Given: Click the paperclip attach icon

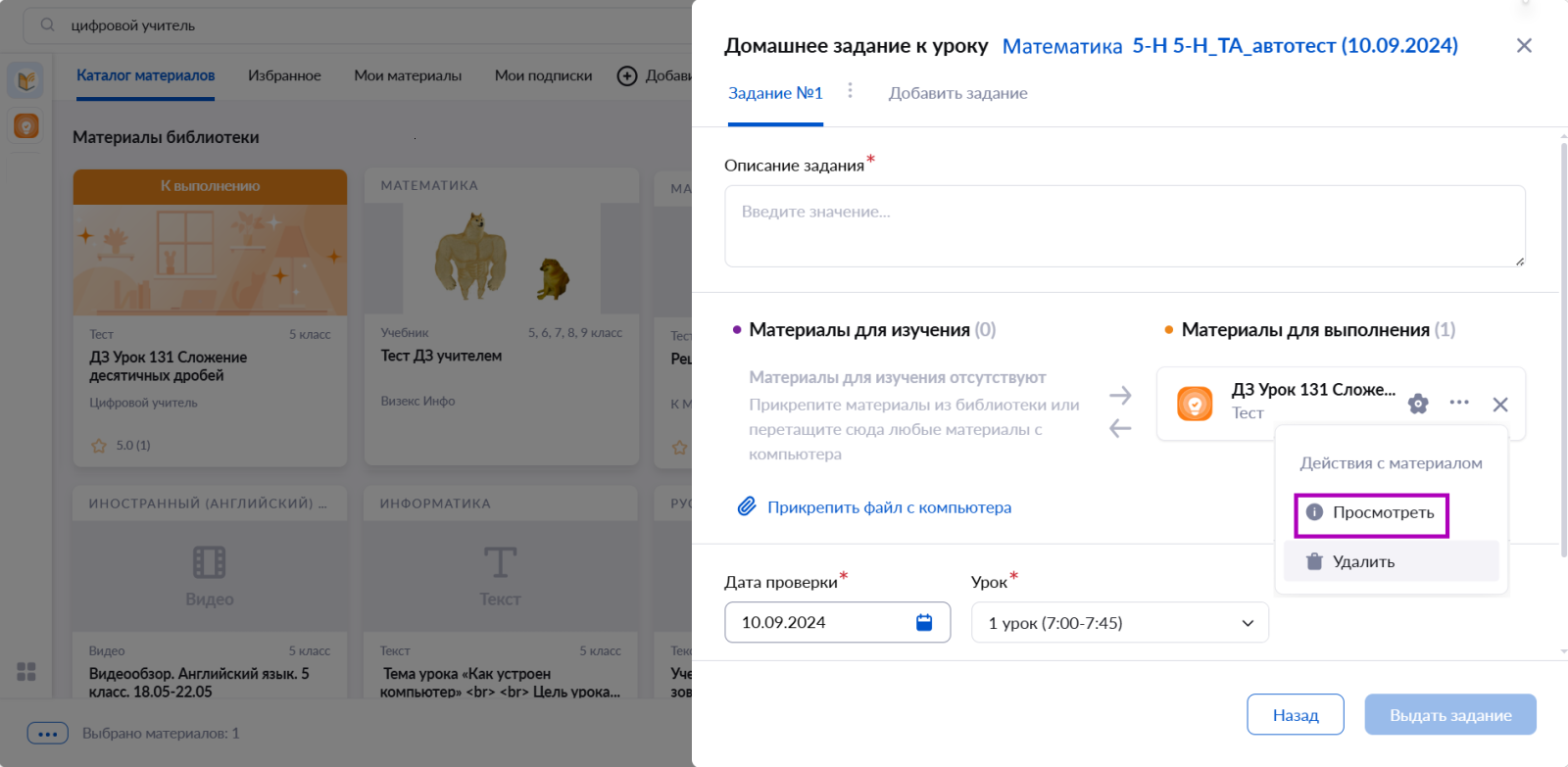Looking at the screenshot, I should (x=747, y=506).
